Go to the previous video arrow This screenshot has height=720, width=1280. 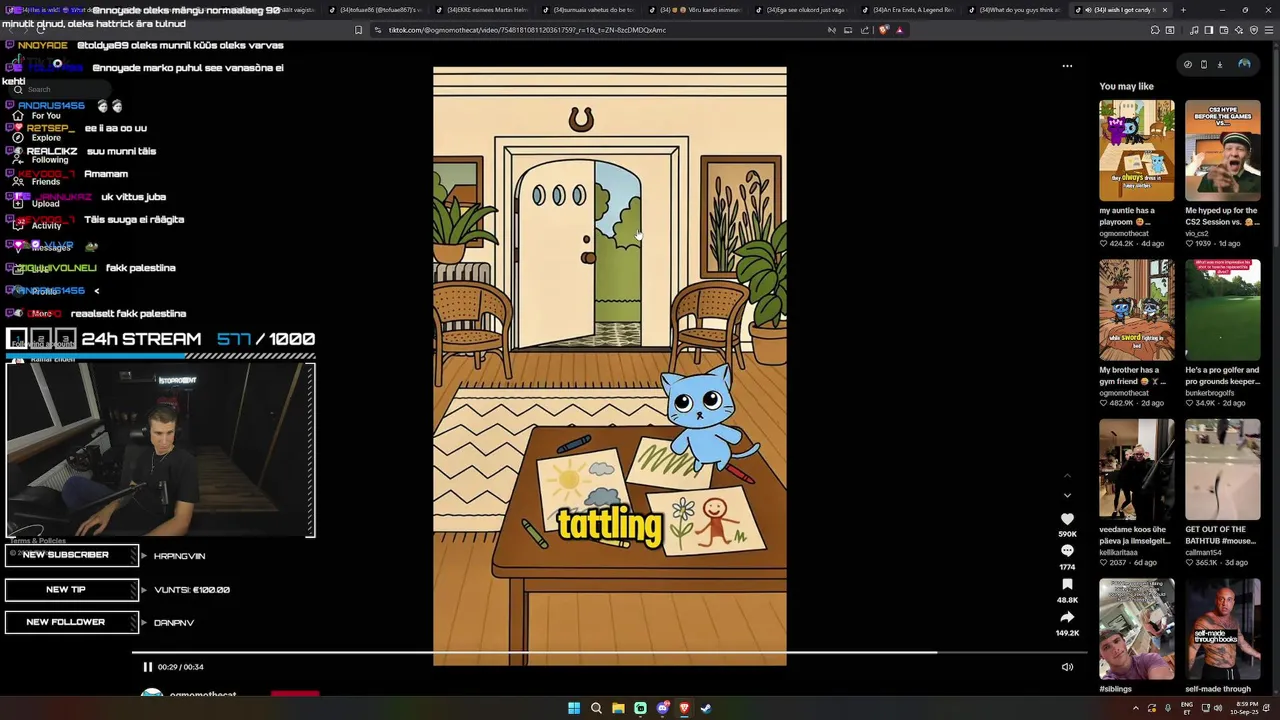[1067, 476]
